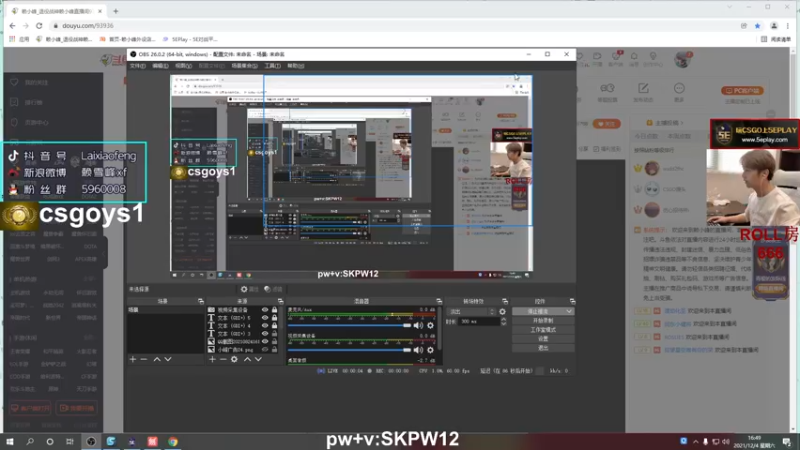The width and height of the screenshot is (800, 450).
Task: Click the source Properties gear button above docks
Action: [249, 289]
